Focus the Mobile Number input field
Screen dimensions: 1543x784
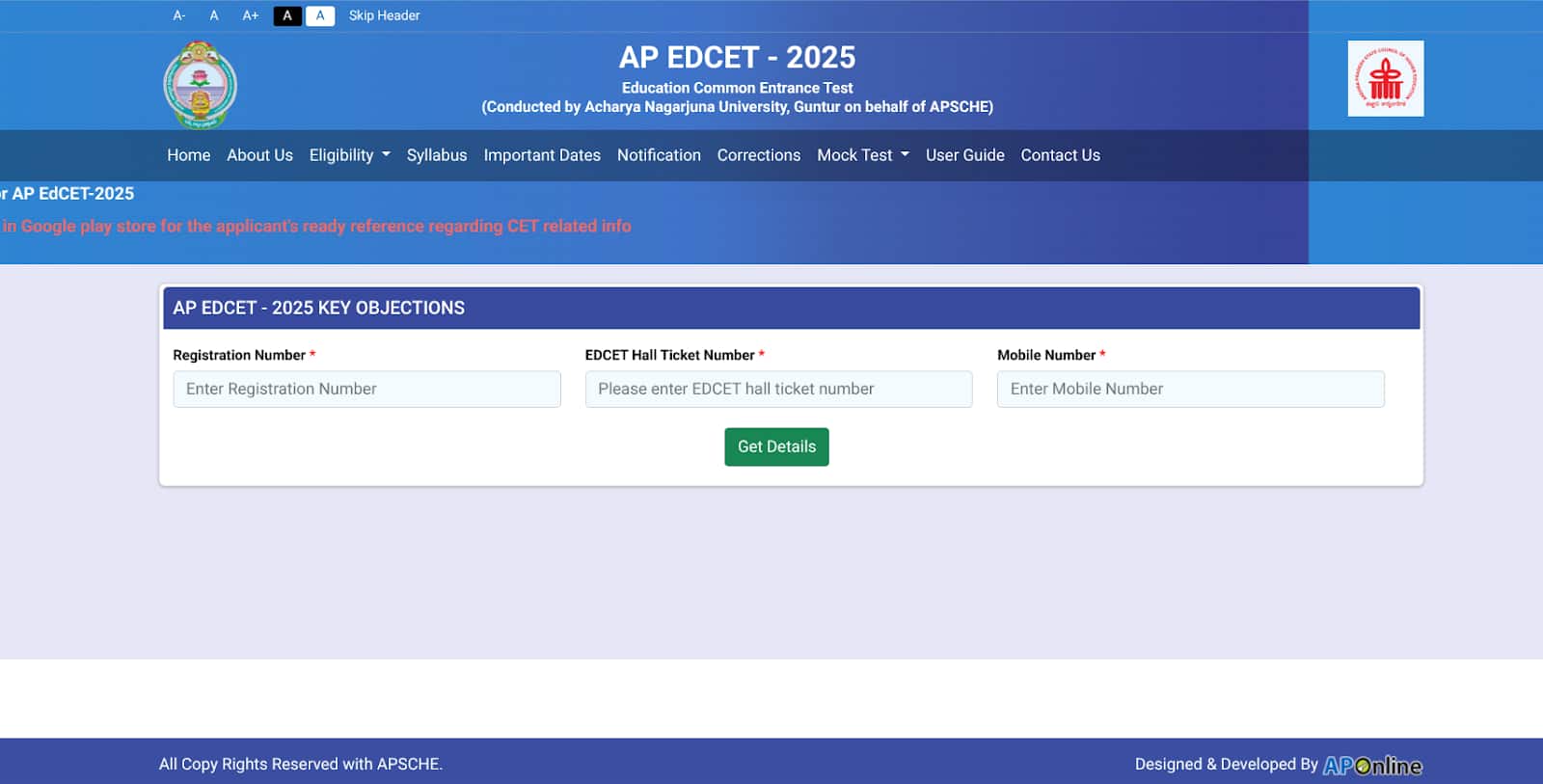tap(1191, 390)
